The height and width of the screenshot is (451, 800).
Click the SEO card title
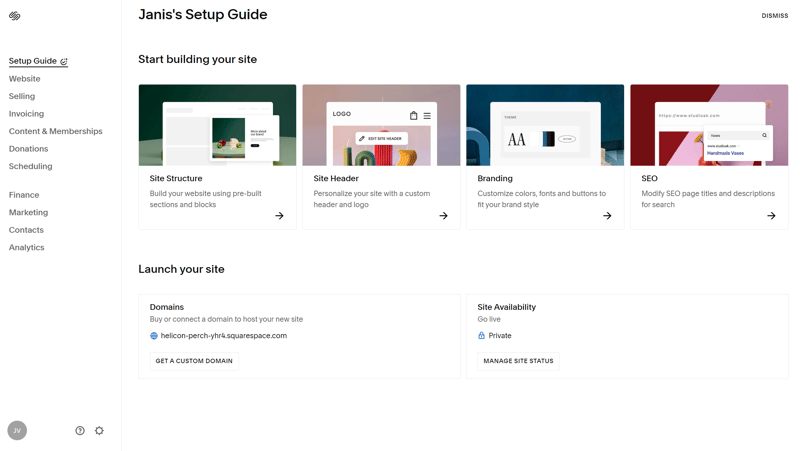649,179
